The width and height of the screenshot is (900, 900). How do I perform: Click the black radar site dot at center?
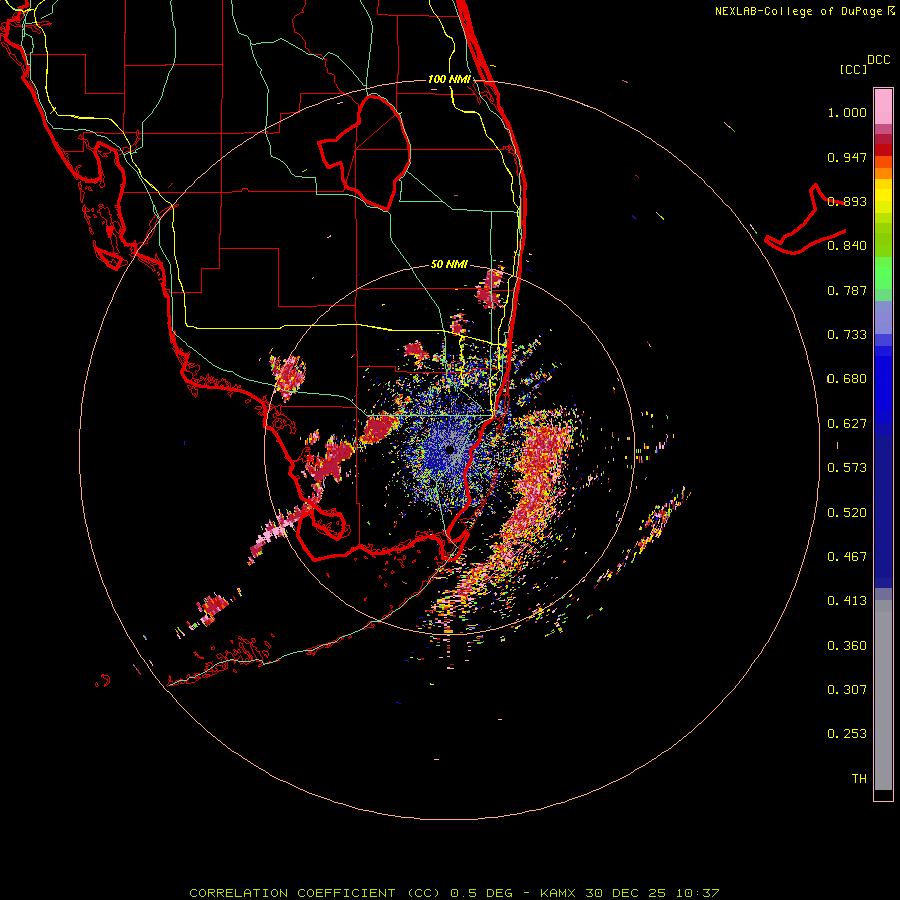pos(449,449)
